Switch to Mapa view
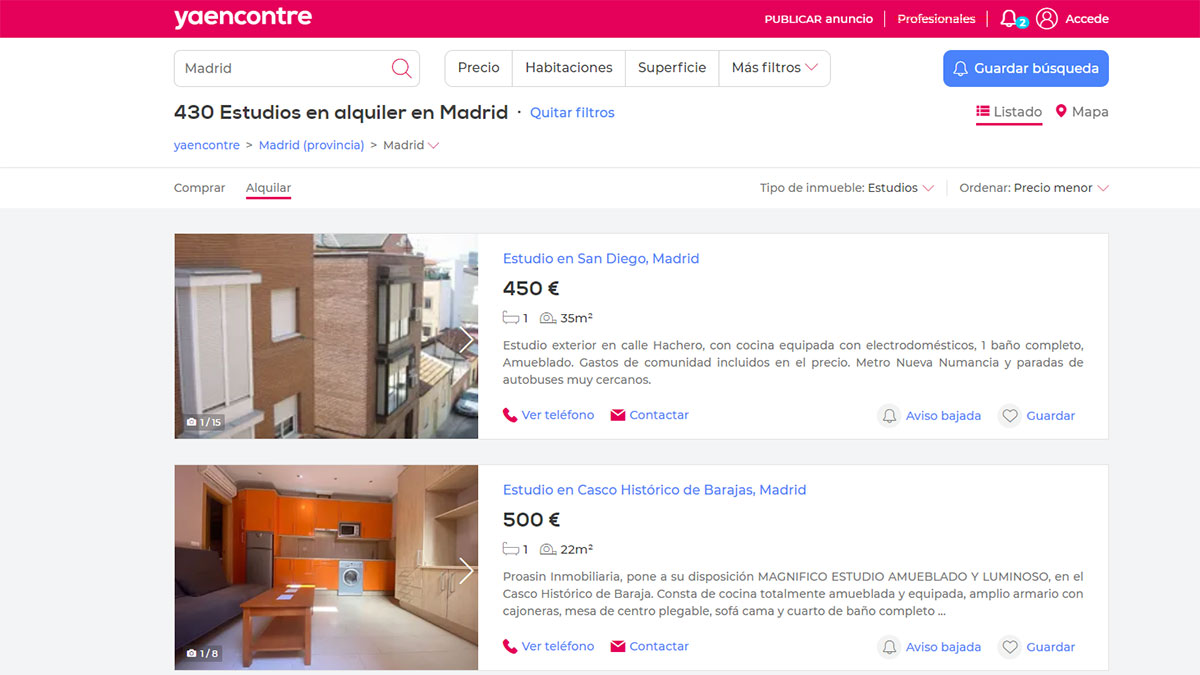Screen dimensions: 1200x675 pyautogui.click(x=1082, y=112)
